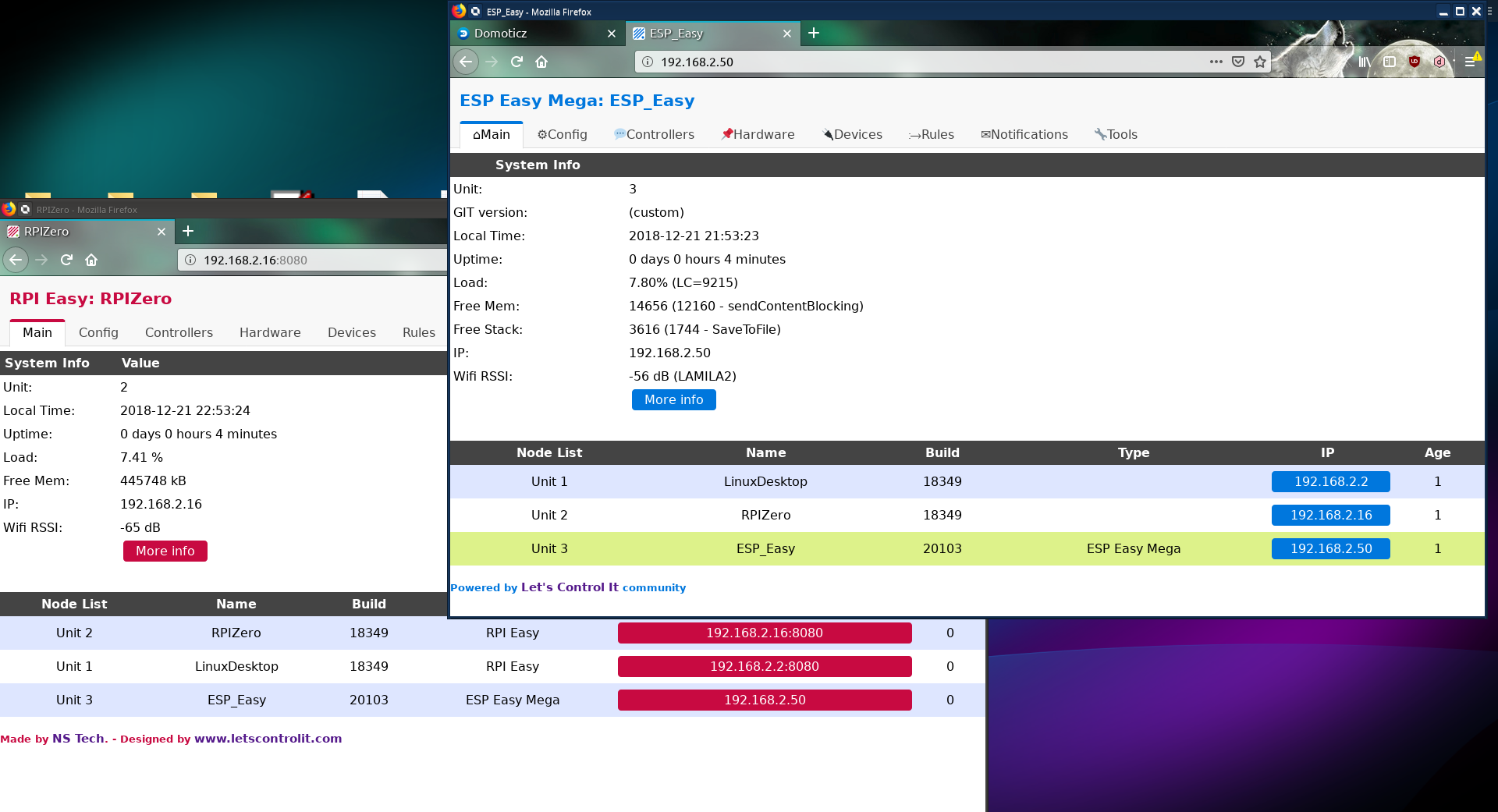Select ESP Easy Mega type in RPIZero list
The width and height of the screenshot is (1498, 812).
(513, 700)
